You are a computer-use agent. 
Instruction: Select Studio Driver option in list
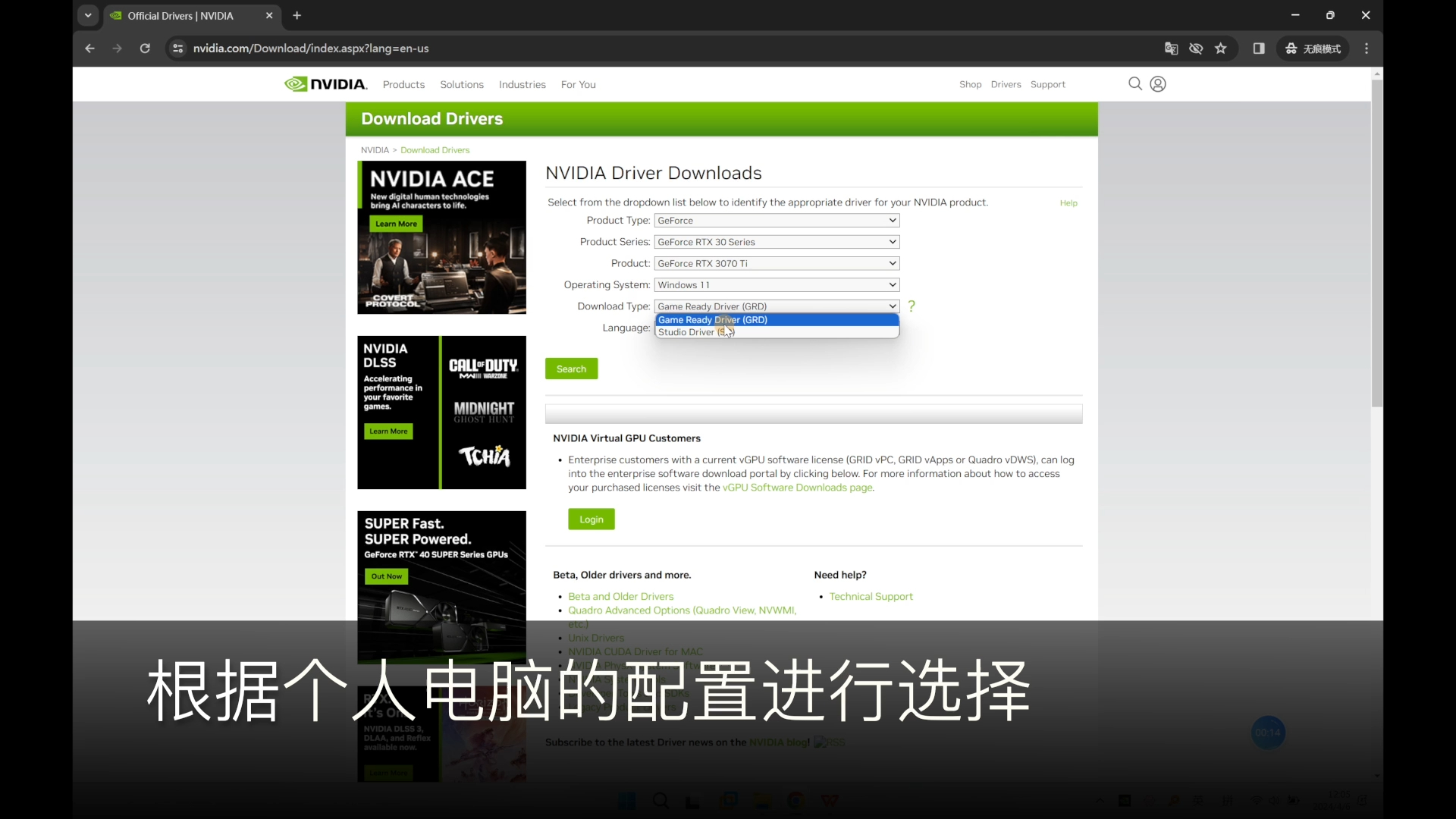[x=777, y=332]
